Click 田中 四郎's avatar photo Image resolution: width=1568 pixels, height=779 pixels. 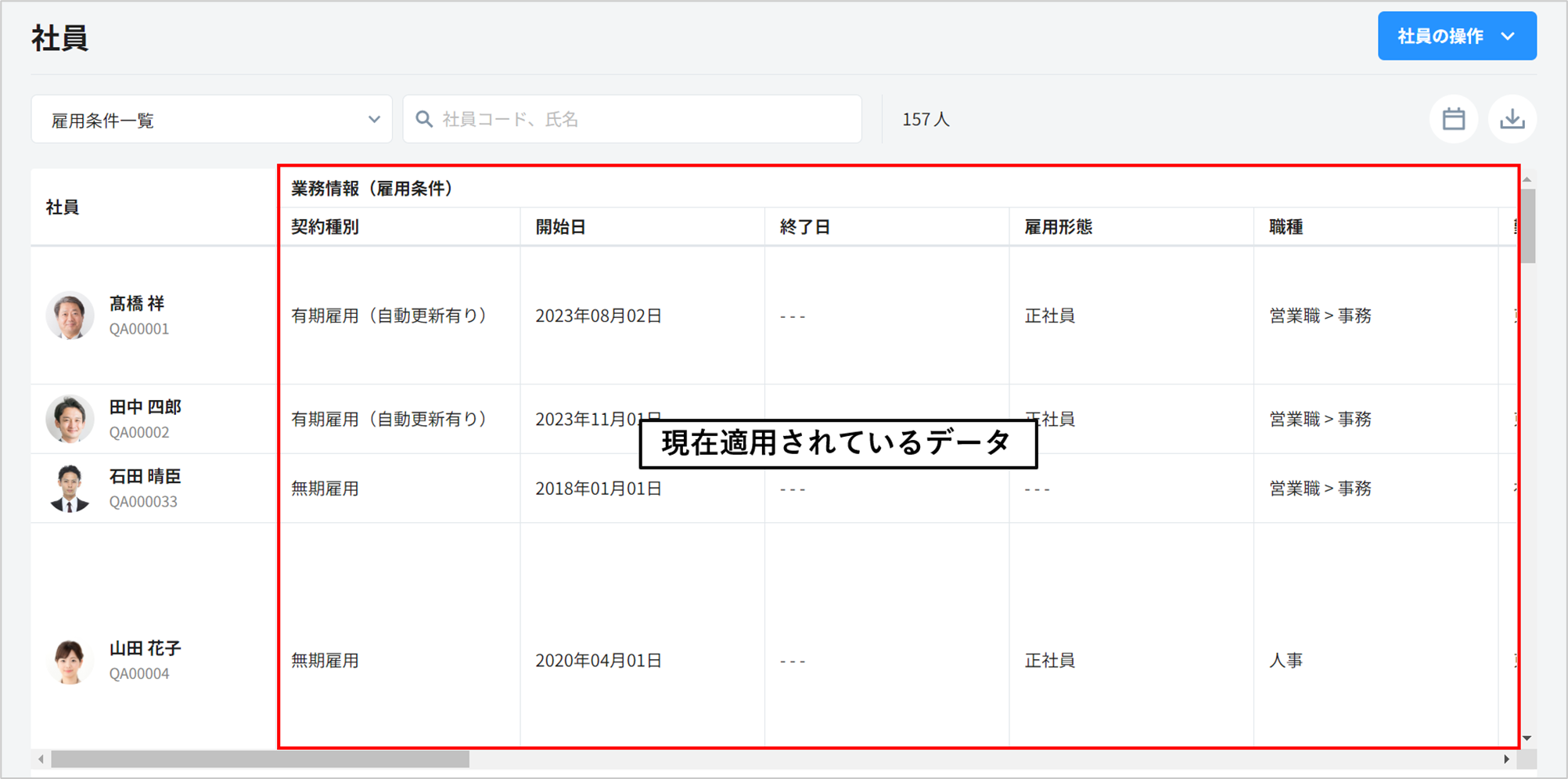(x=70, y=419)
